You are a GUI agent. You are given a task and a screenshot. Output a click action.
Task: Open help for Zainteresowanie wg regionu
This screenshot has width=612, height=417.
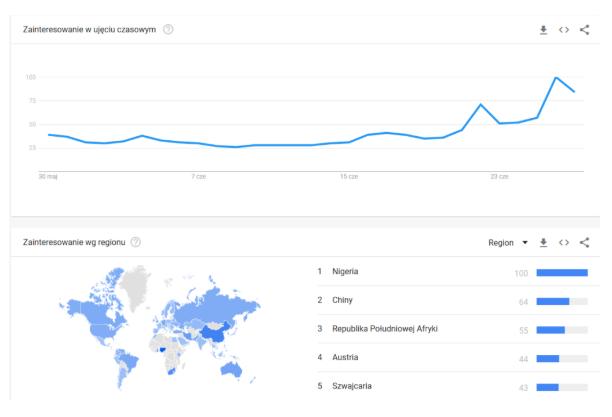click(x=135, y=242)
